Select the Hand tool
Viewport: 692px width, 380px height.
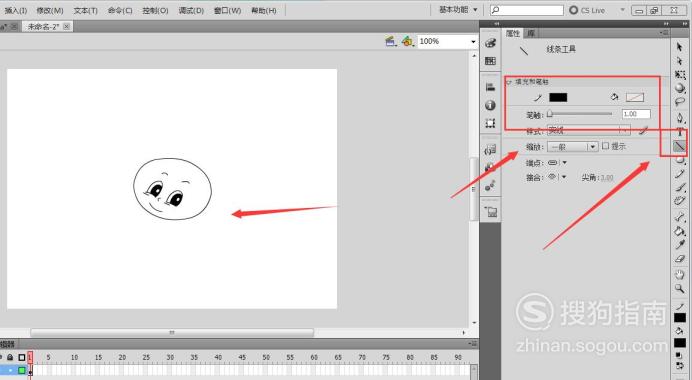click(x=680, y=275)
